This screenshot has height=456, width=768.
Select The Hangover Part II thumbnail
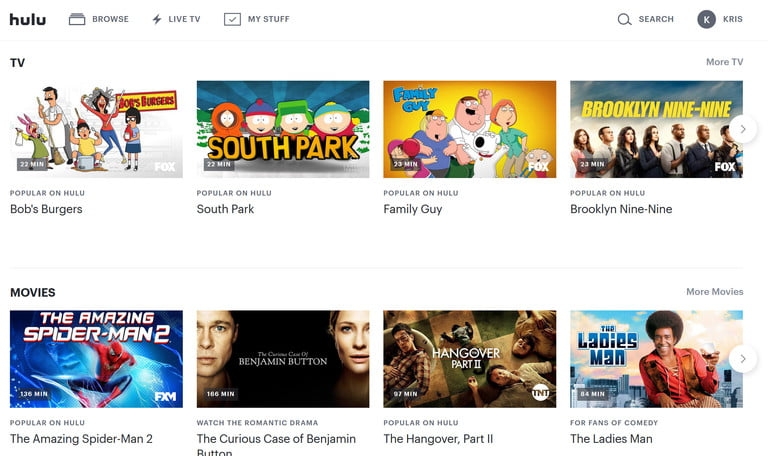[x=469, y=358]
